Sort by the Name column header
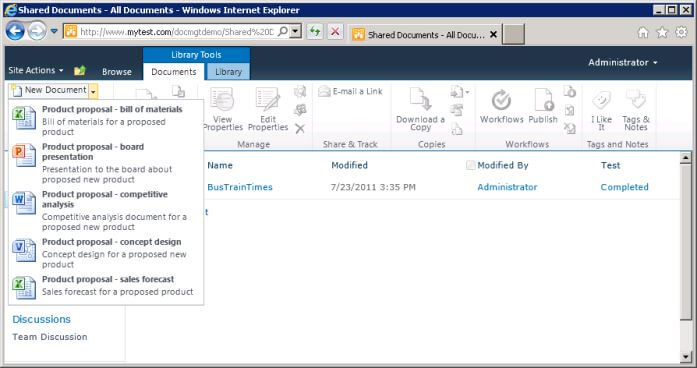Screen dimensions: 697x368 [220, 165]
